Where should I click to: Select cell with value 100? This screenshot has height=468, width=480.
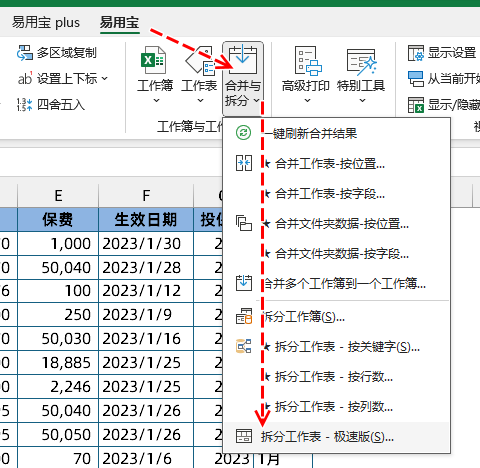click(x=58, y=291)
